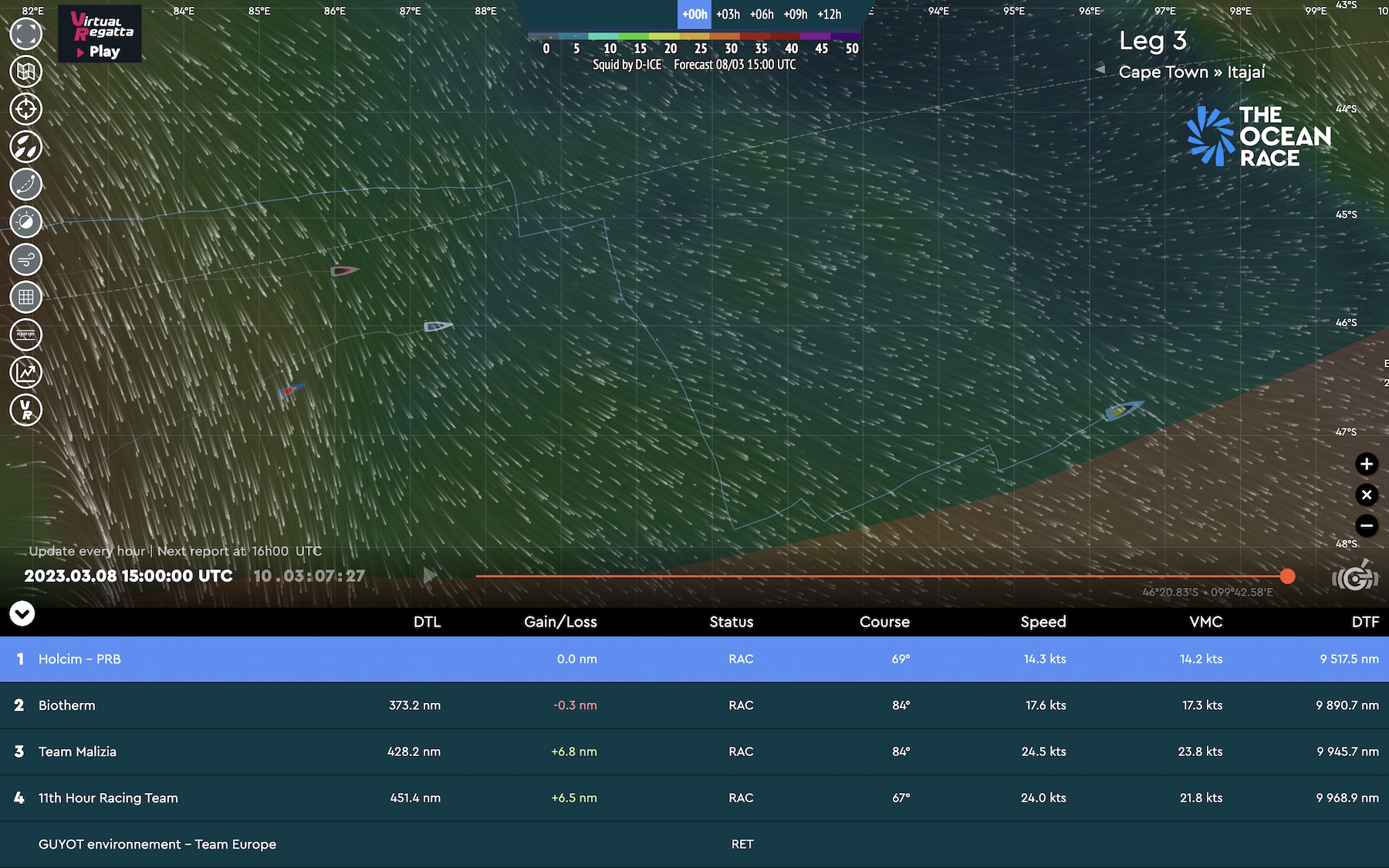Select the +06h forecast tab
The width and height of the screenshot is (1389, 868).
coord(762,15)
